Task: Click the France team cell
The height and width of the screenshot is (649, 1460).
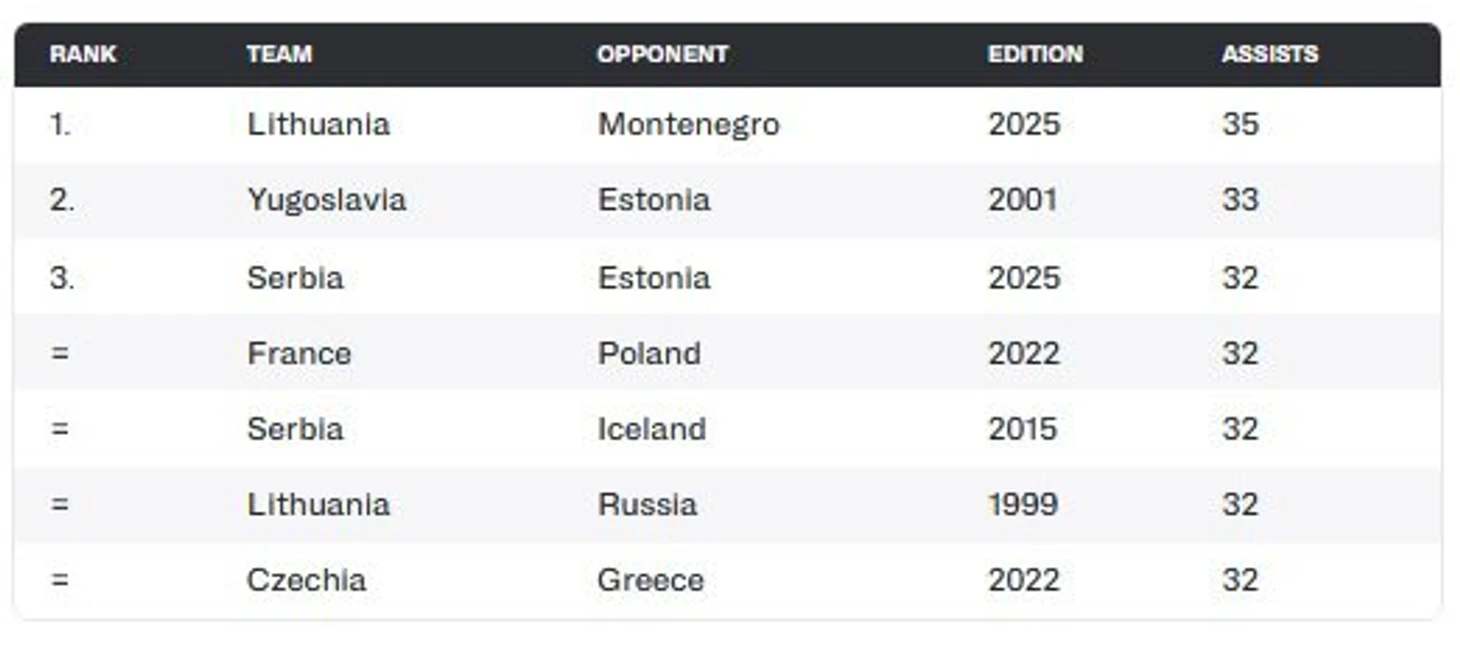Action: pos(299,353)
